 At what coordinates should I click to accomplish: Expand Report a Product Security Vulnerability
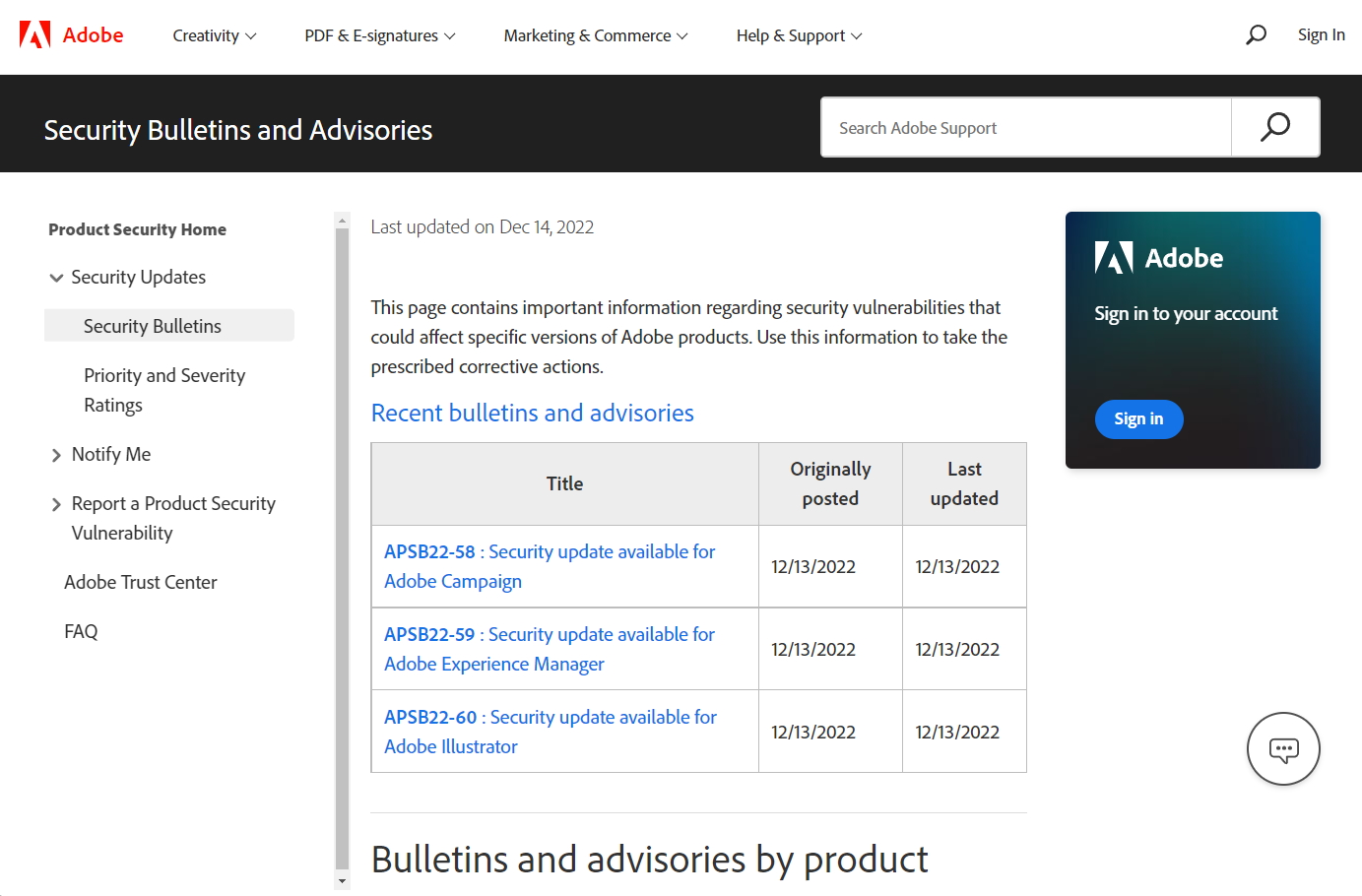(56, 504)
